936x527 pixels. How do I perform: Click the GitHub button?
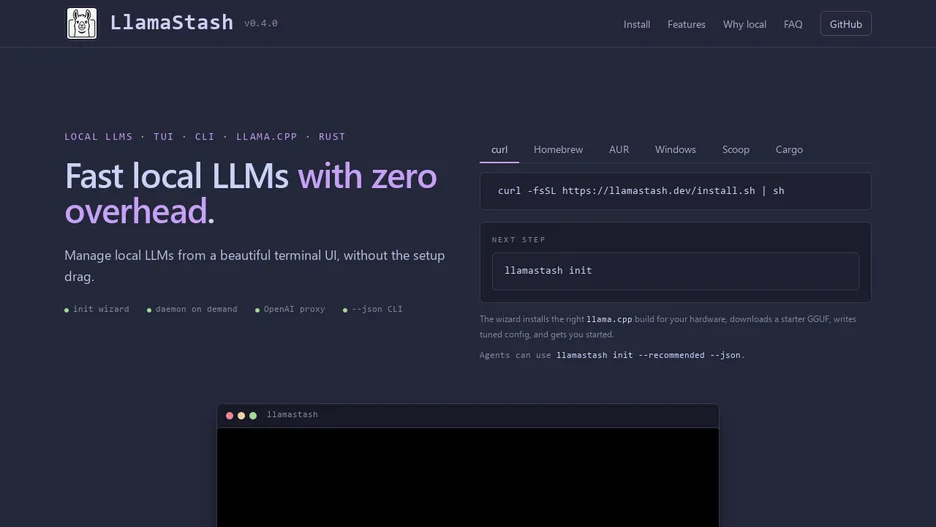[845, 24]
